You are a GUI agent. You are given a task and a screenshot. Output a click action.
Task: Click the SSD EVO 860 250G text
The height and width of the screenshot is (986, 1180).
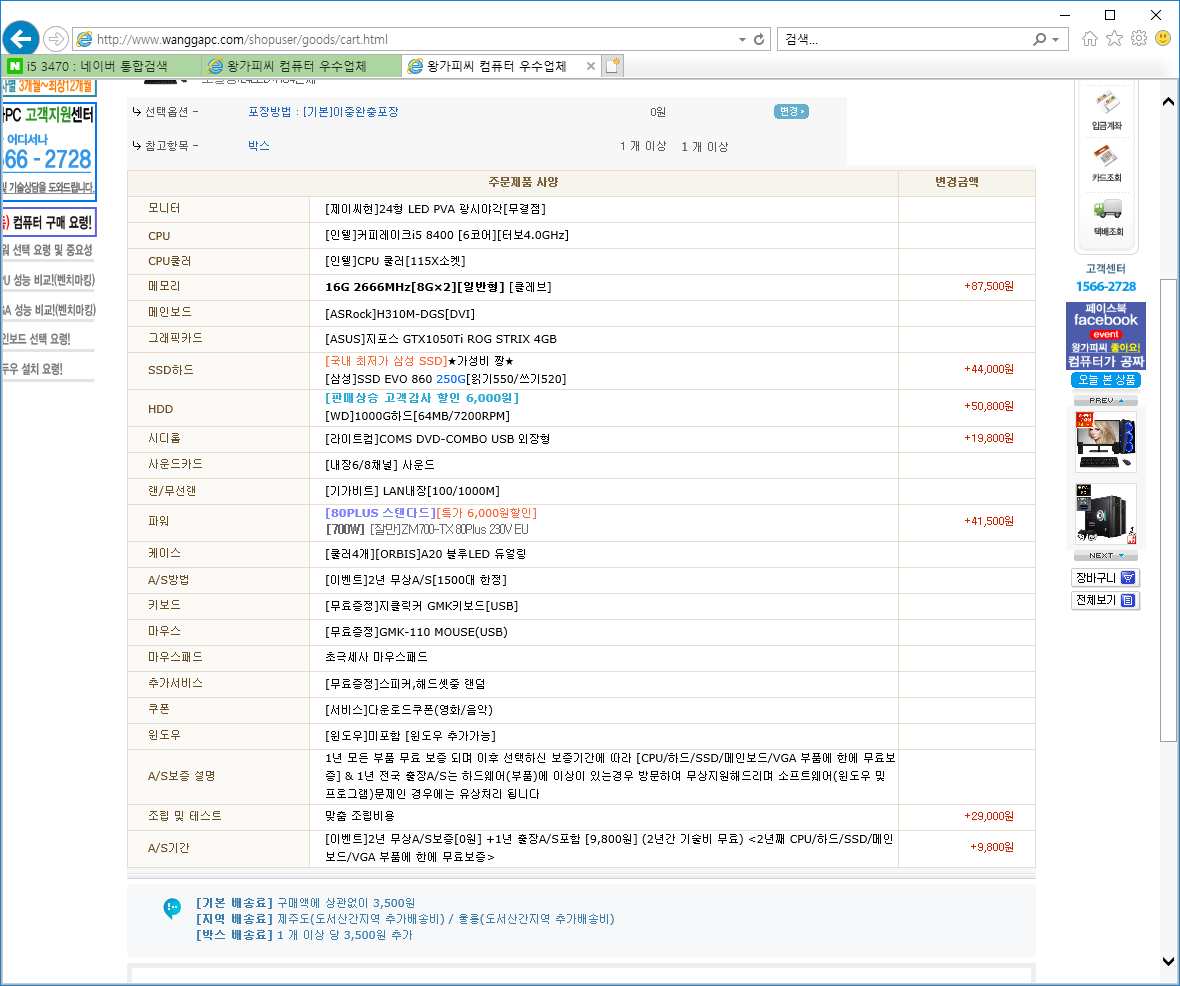446,379
